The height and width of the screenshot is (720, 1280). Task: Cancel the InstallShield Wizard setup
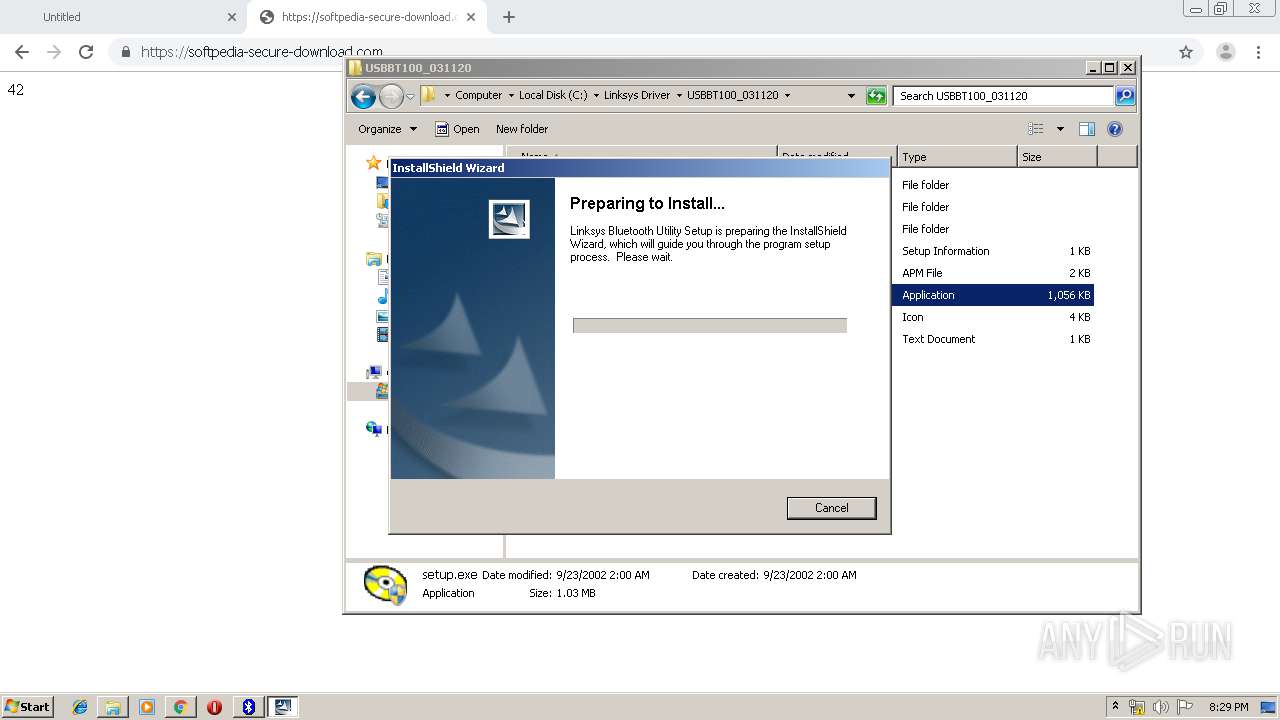(x=831, y=508)
